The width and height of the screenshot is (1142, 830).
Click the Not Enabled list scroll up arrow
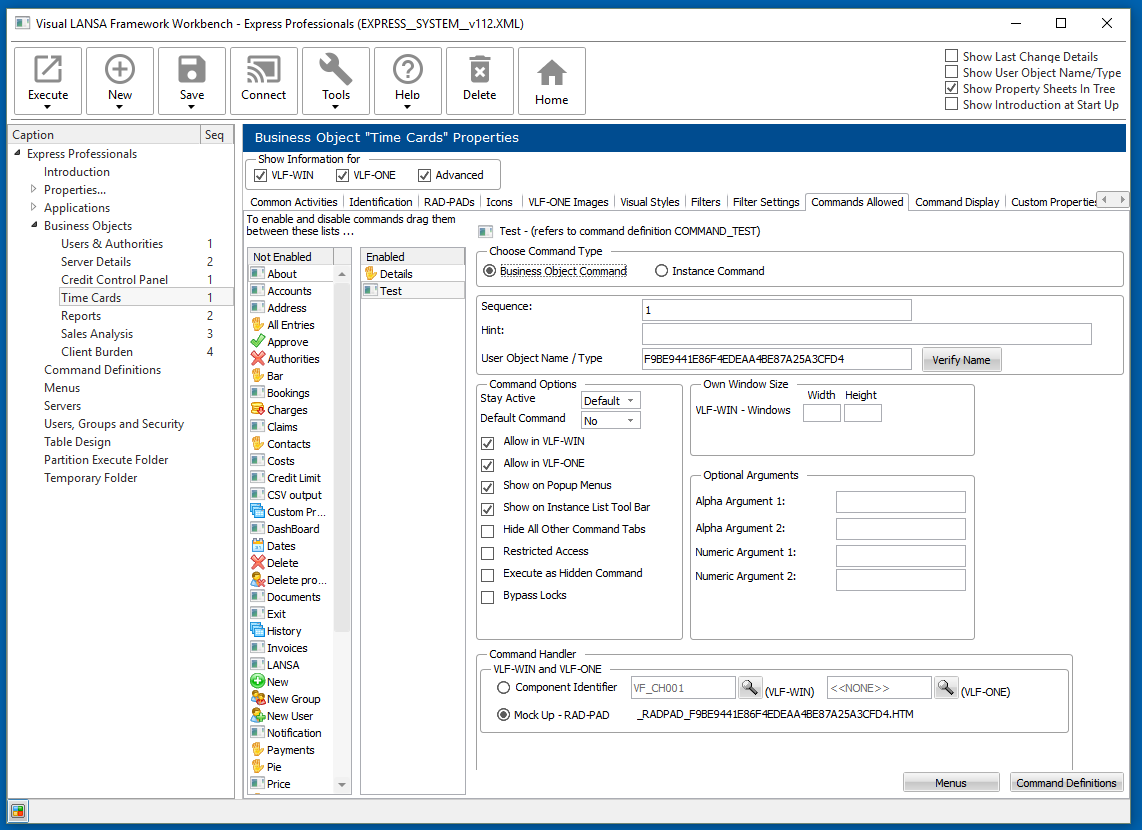pos(342,274)
